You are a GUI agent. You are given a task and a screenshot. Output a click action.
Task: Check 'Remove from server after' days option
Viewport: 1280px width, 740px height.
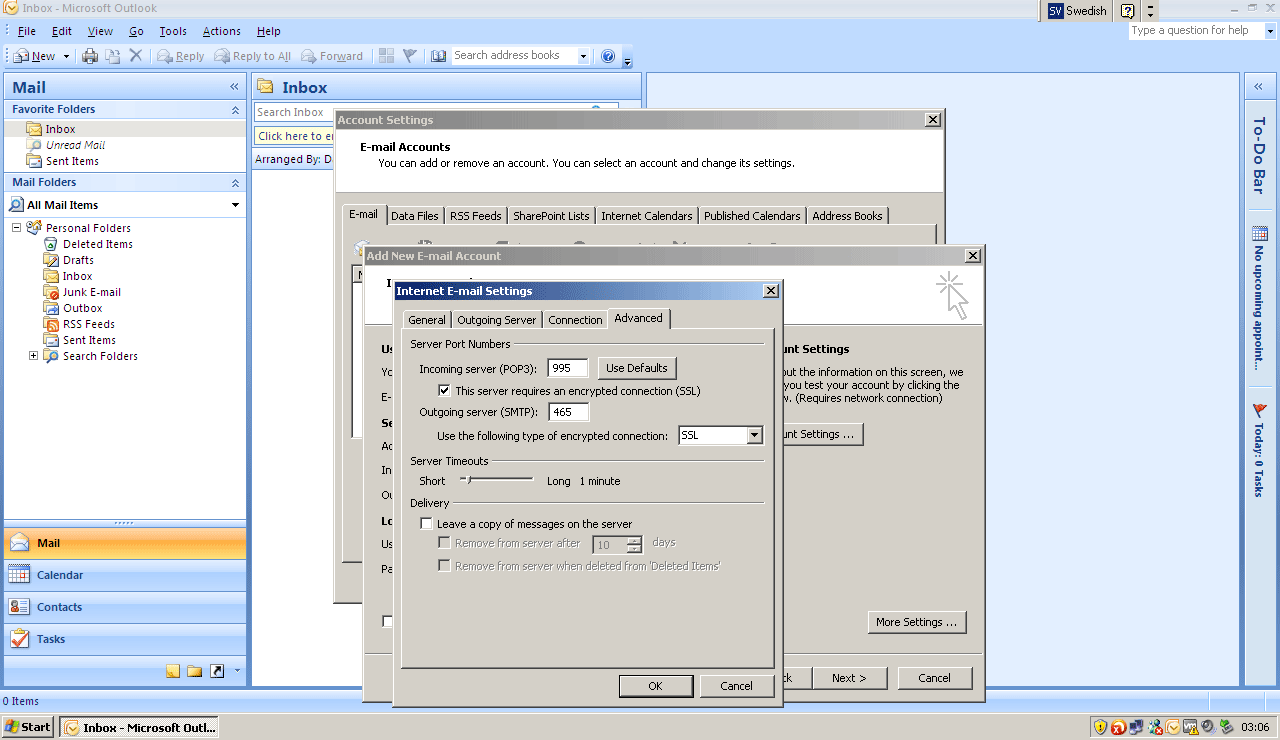click(445, 543)
